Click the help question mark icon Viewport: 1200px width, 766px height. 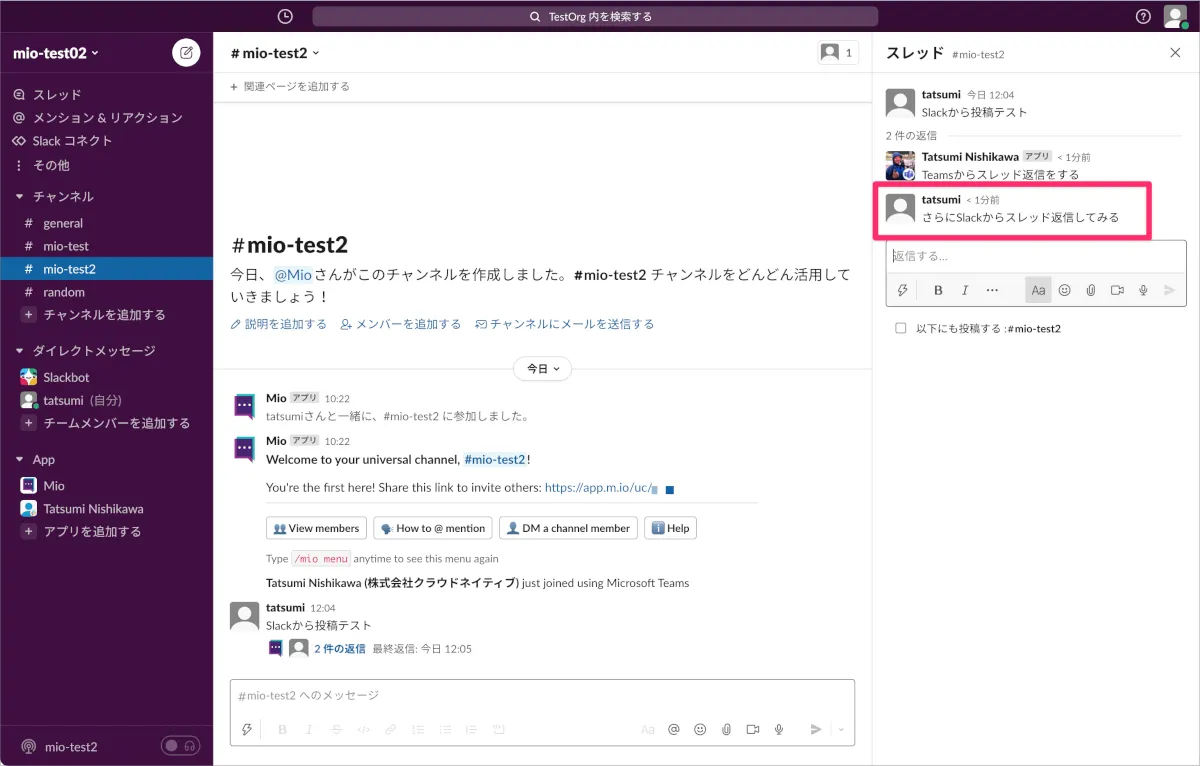click(x=1144, y=16)
